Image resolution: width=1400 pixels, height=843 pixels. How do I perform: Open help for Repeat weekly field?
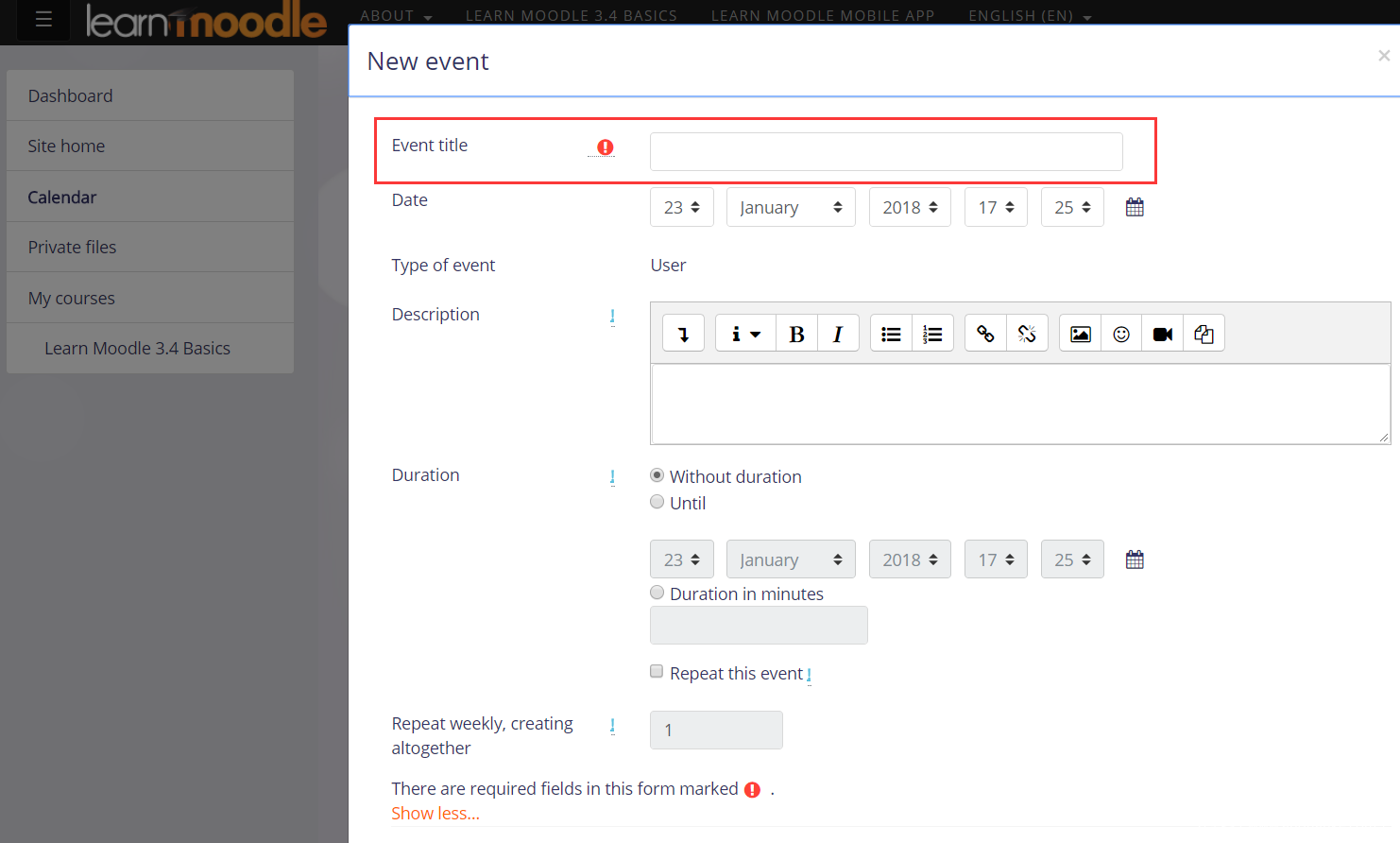[x=612, y=726]
